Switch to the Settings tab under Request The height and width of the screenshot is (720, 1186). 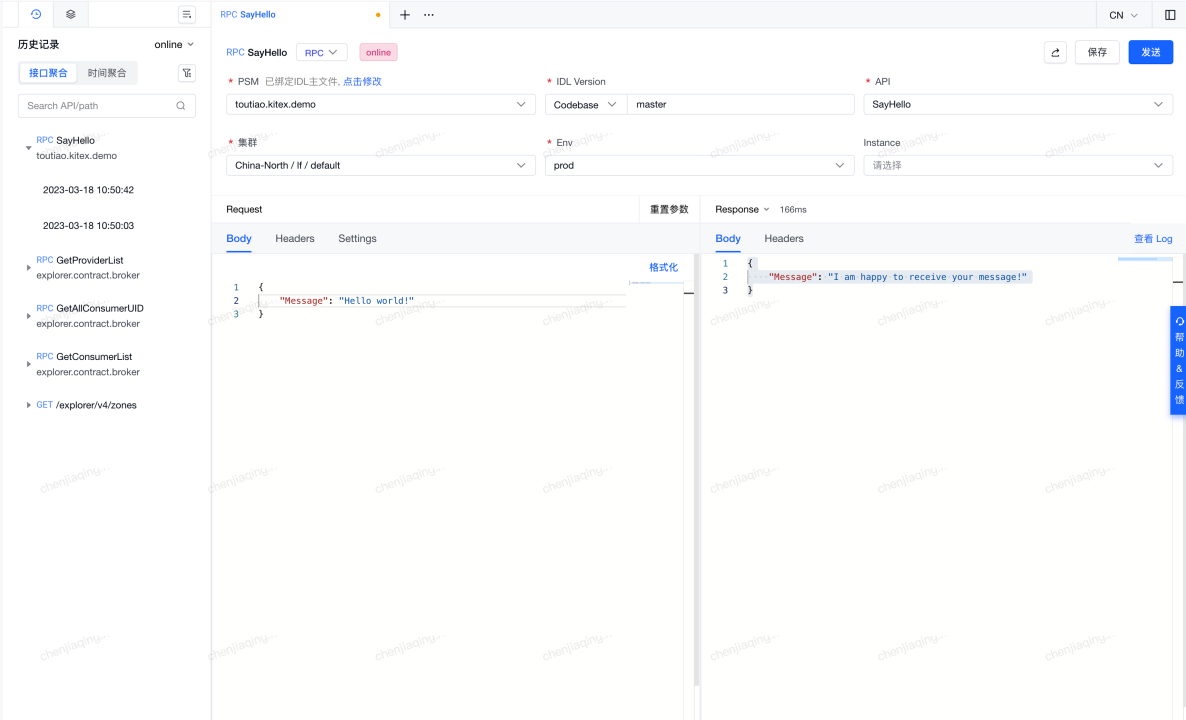pos(356,238)
